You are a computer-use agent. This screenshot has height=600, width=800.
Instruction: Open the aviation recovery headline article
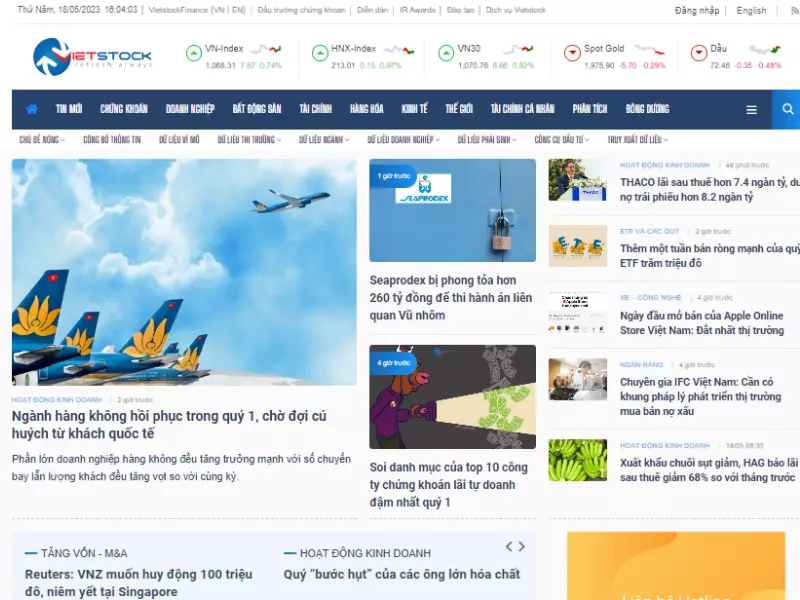[169, 424]
